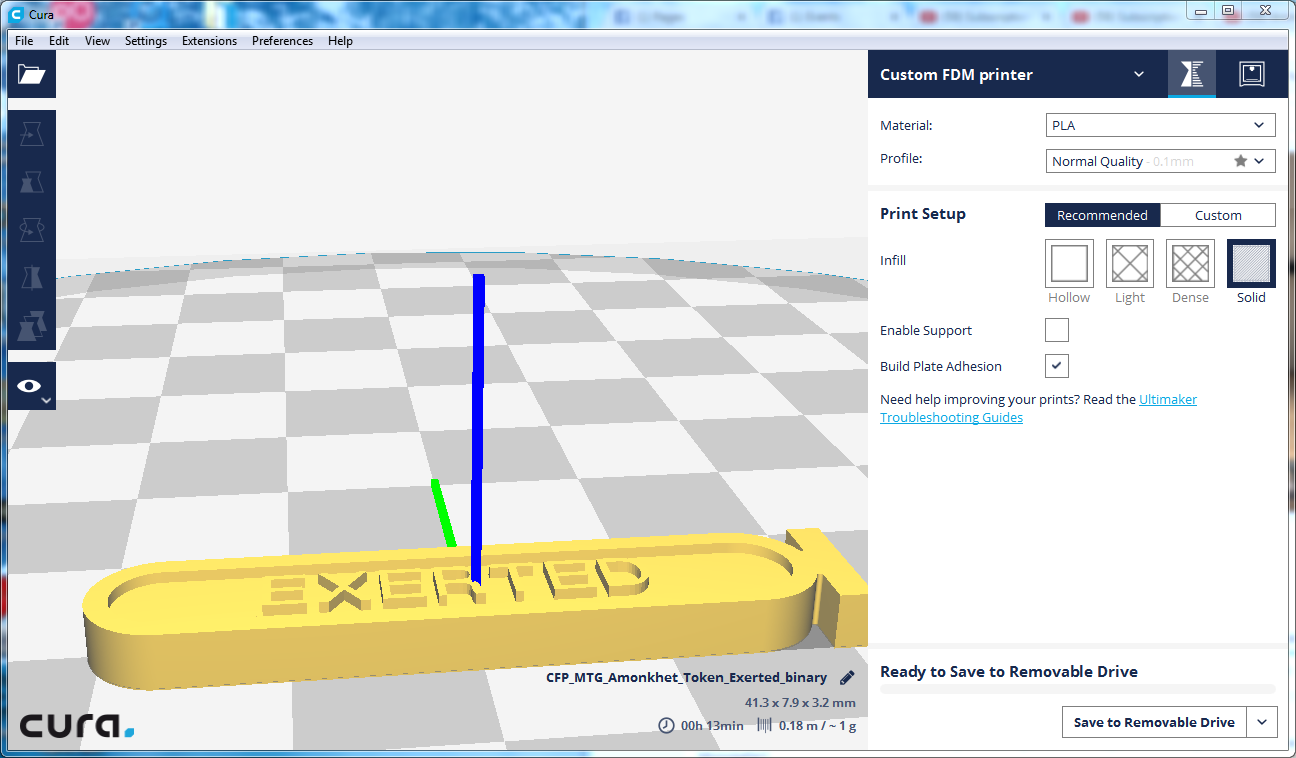Choose Hollow infill option
The width and height of the screenshot is (1296, 758).
pyautogui.click(x=1069, y=263)
